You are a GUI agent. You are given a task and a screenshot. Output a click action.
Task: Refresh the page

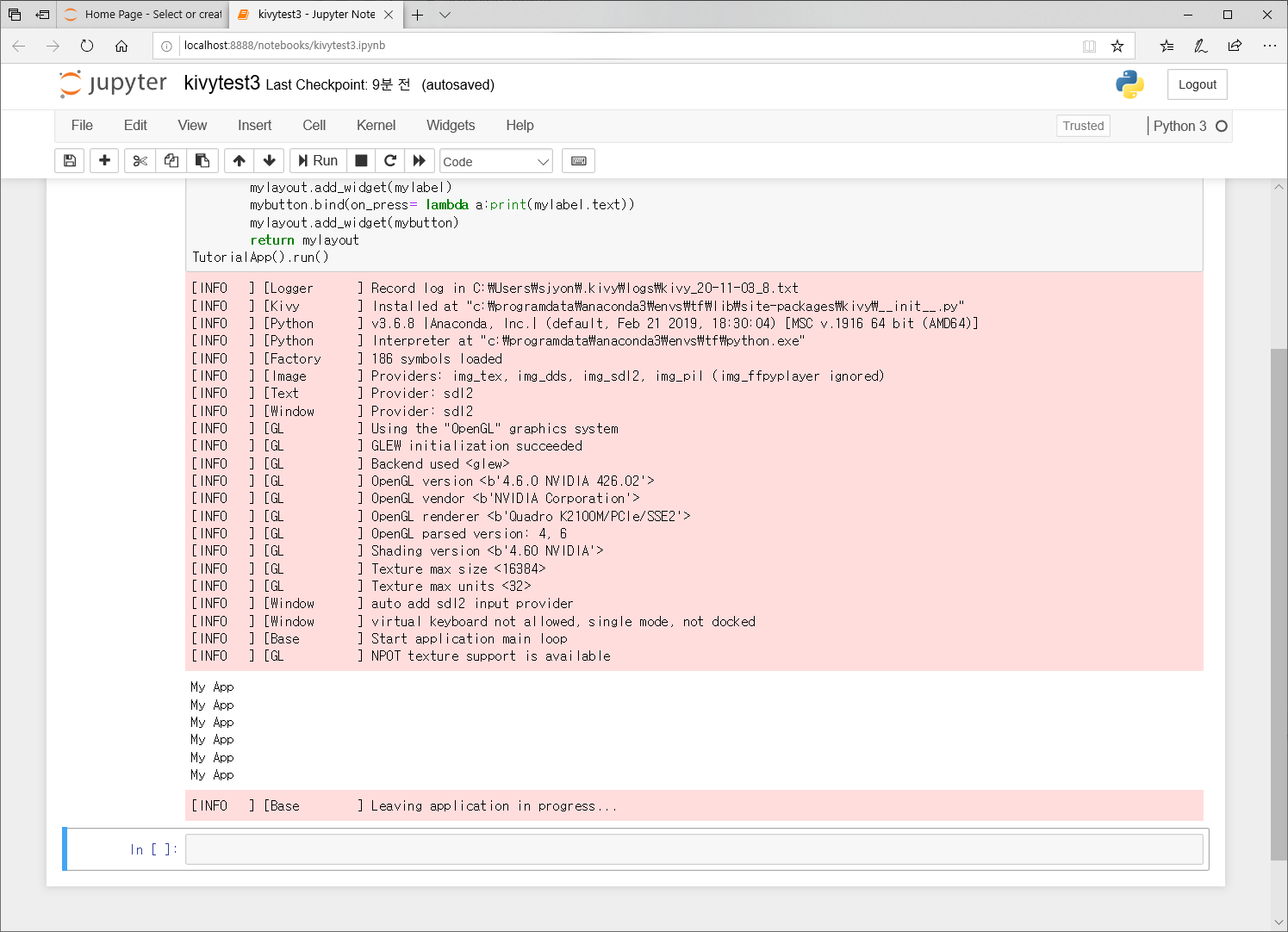(x=87, y=46)
